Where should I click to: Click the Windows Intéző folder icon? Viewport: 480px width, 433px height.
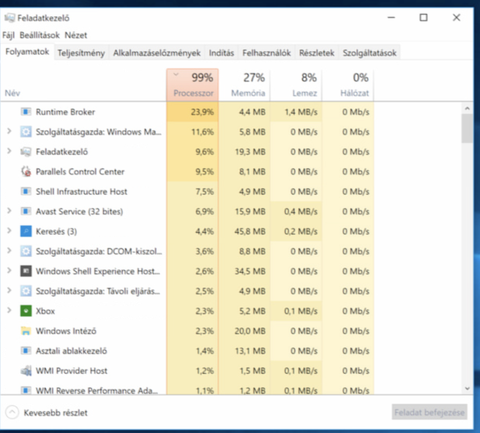[26, 331]
